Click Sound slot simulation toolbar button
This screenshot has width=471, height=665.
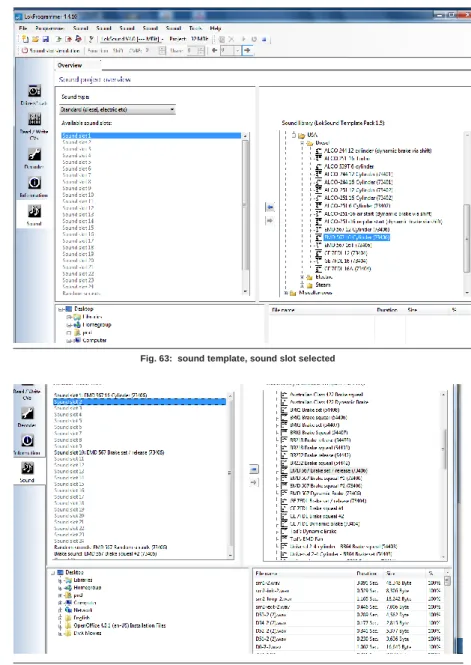[x=50, y=50]
